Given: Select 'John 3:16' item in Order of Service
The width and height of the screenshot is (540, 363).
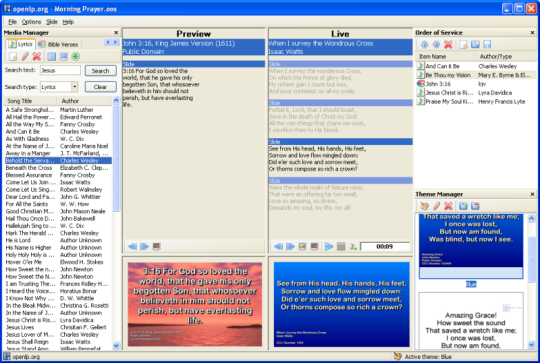Looking at the screenshot, I should tap(476, 84).
